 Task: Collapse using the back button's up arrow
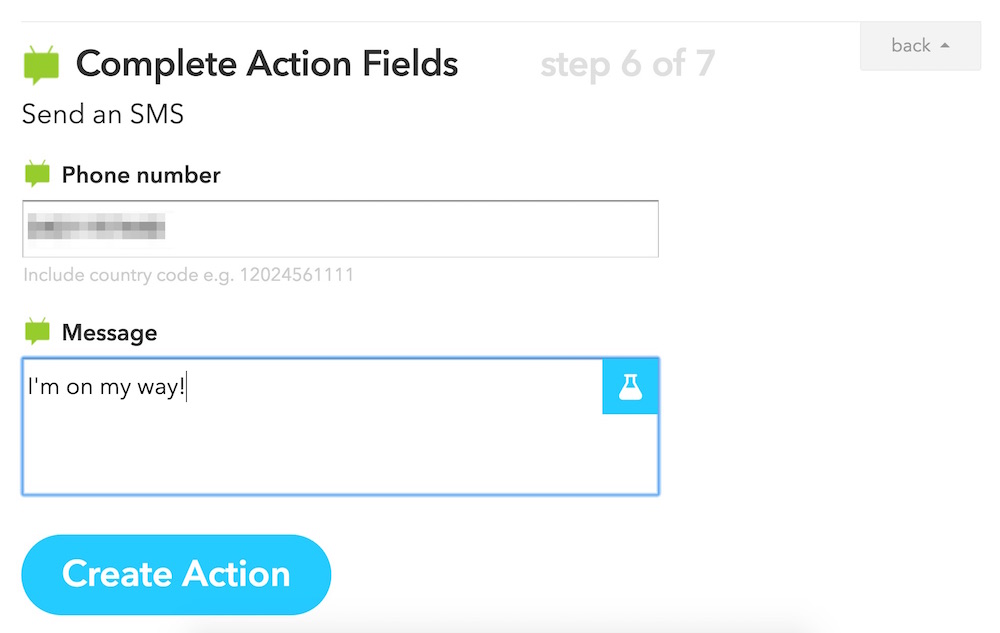[945, 45]
